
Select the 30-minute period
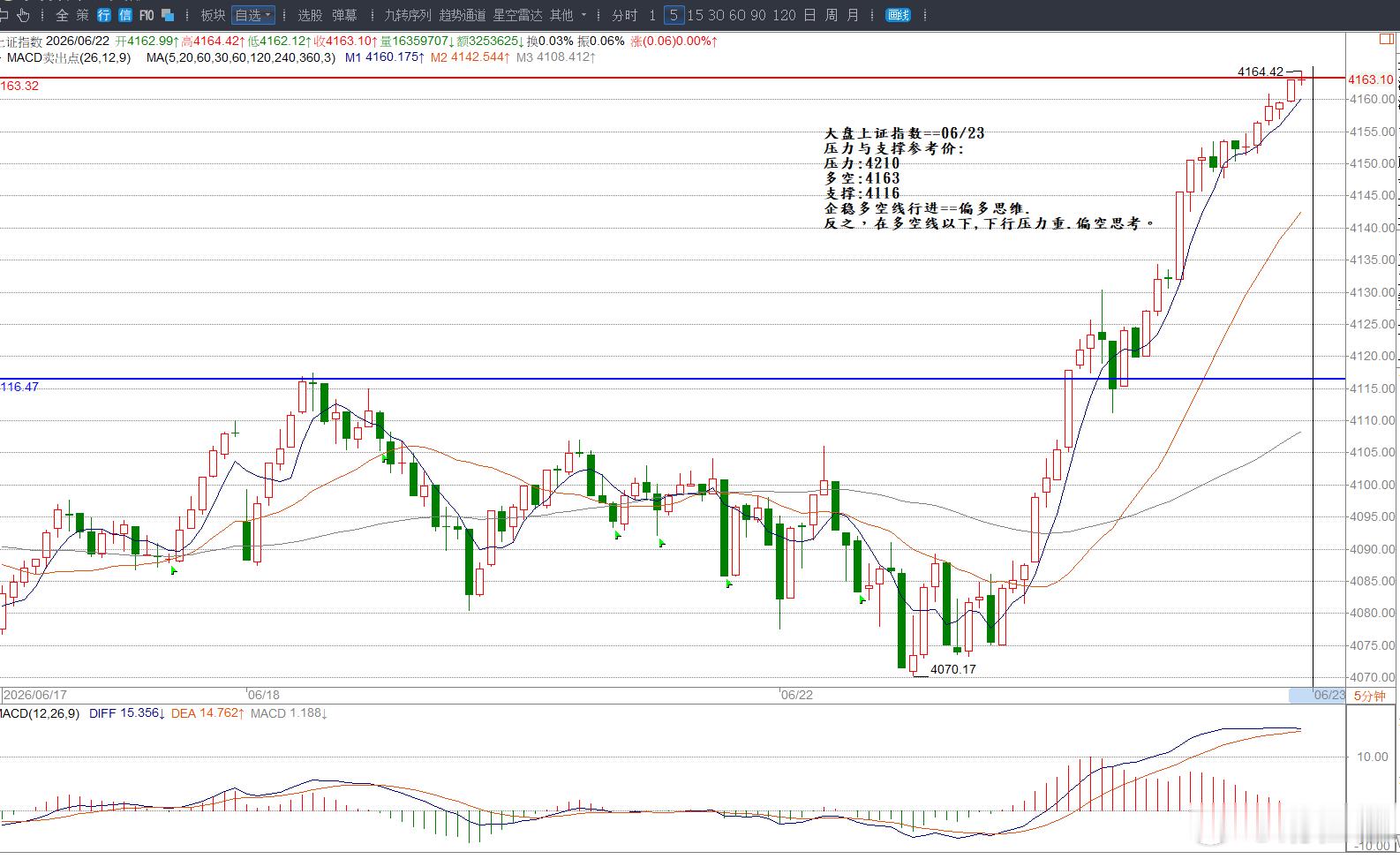coord(716,15)
